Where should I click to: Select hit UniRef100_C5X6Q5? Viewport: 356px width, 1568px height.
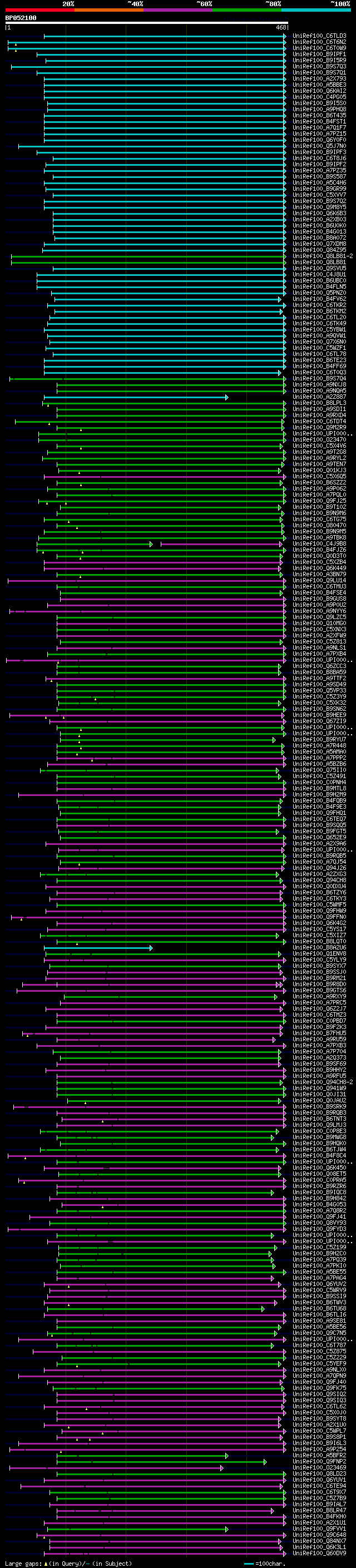pos(319,477)
